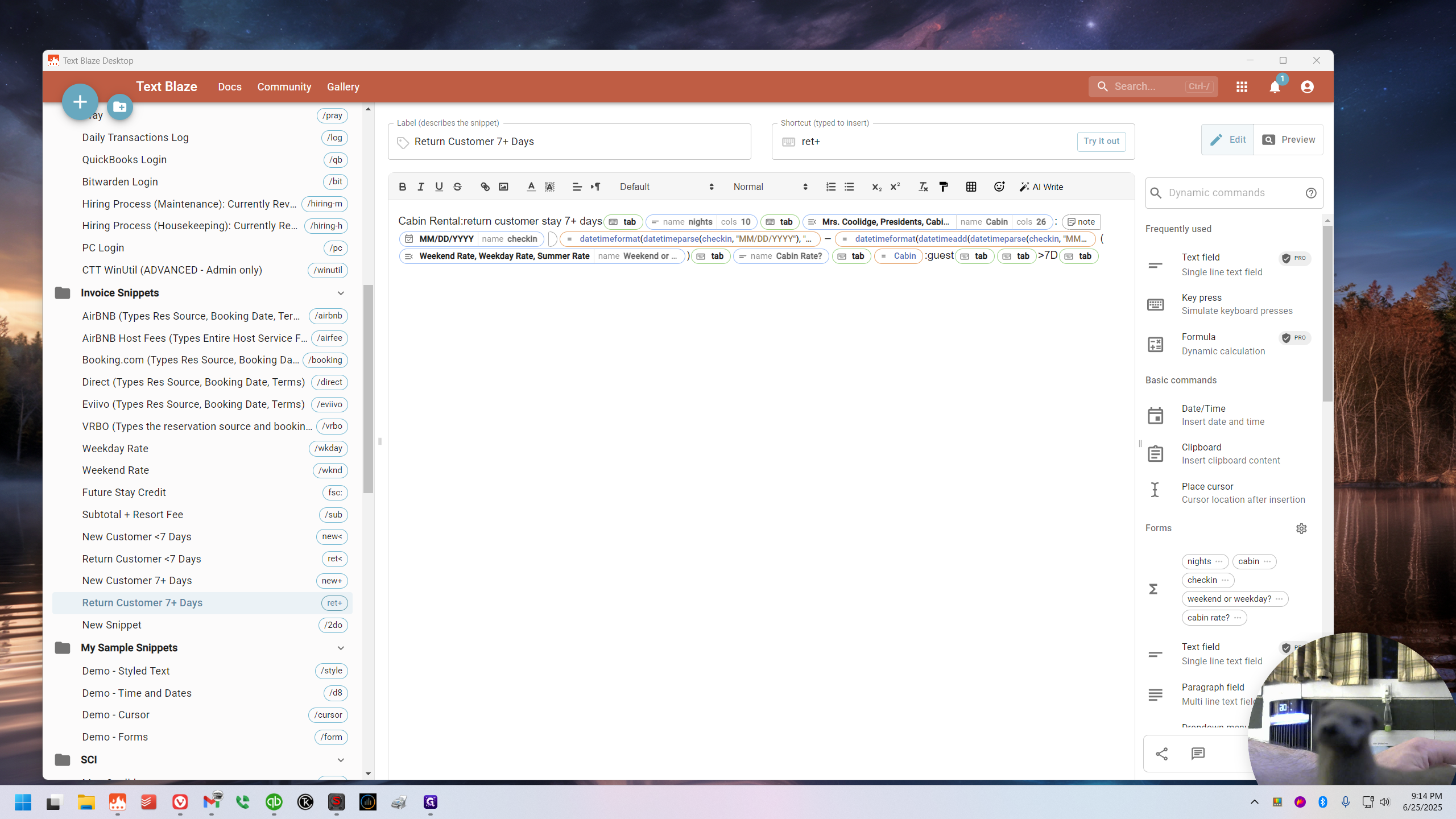The width and height of the screenshot is (1456, 819).
Task: Select the New Customer 7+ Days snippet
Action: pos(202,581)
